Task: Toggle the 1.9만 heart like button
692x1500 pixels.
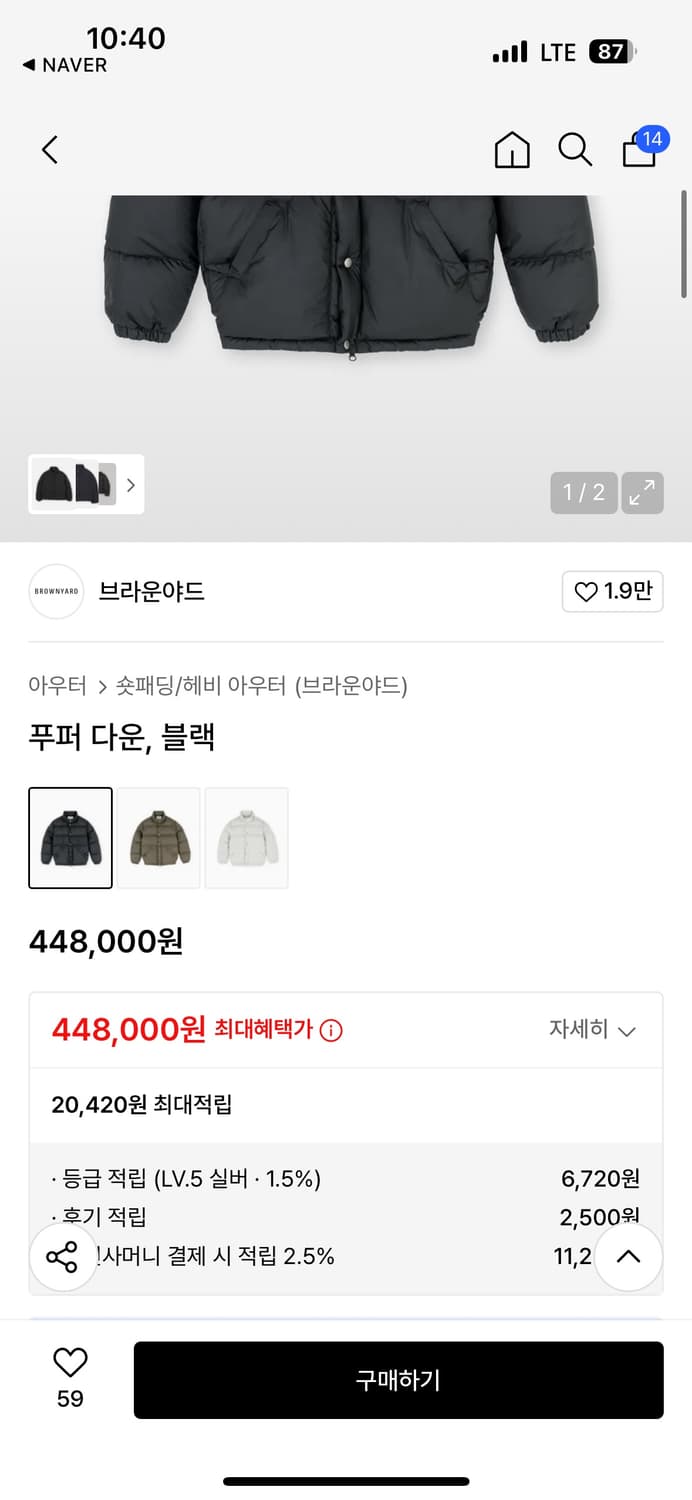Action: coord(612,592)
